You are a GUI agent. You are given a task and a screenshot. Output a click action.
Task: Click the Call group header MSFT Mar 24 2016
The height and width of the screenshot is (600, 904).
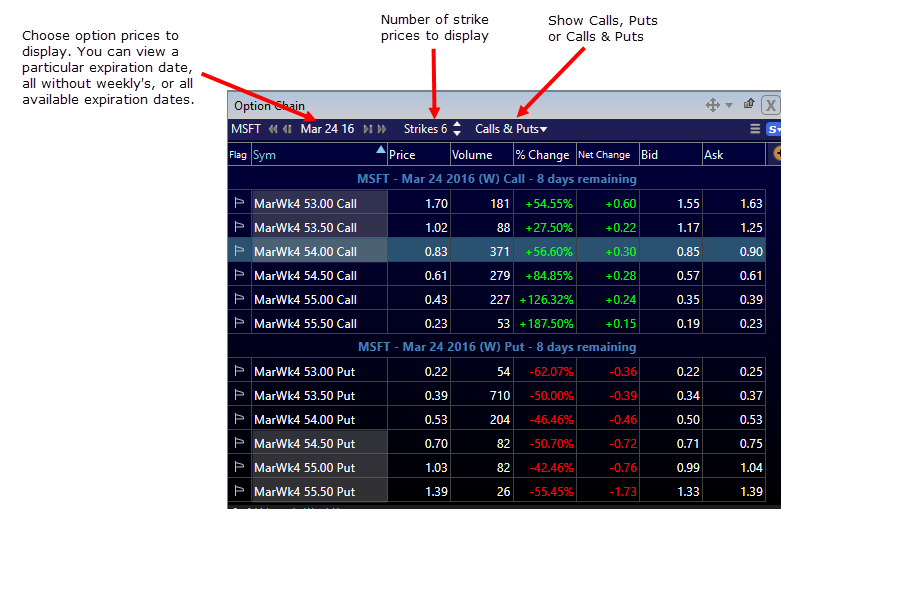[497, 179]
